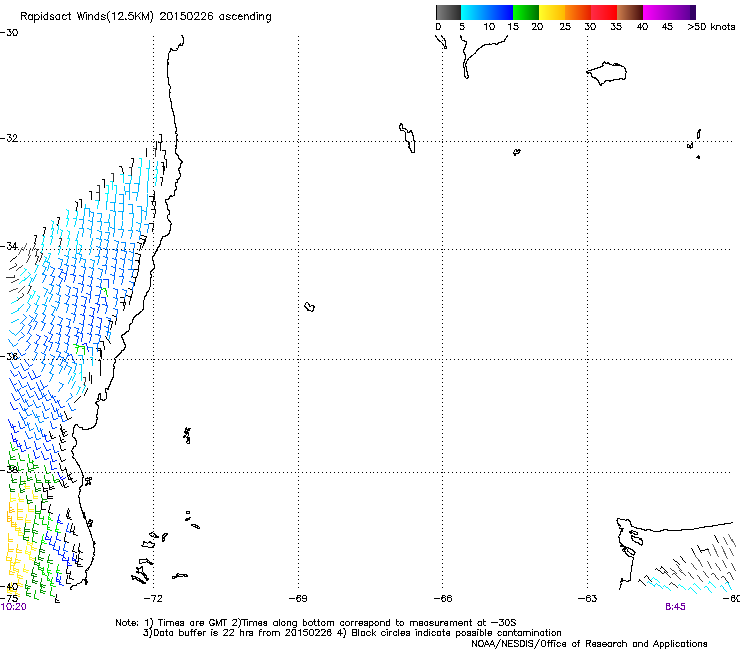Click the purple '8:45' pass time label
The image size is (740, 650).
pos(675,607)
